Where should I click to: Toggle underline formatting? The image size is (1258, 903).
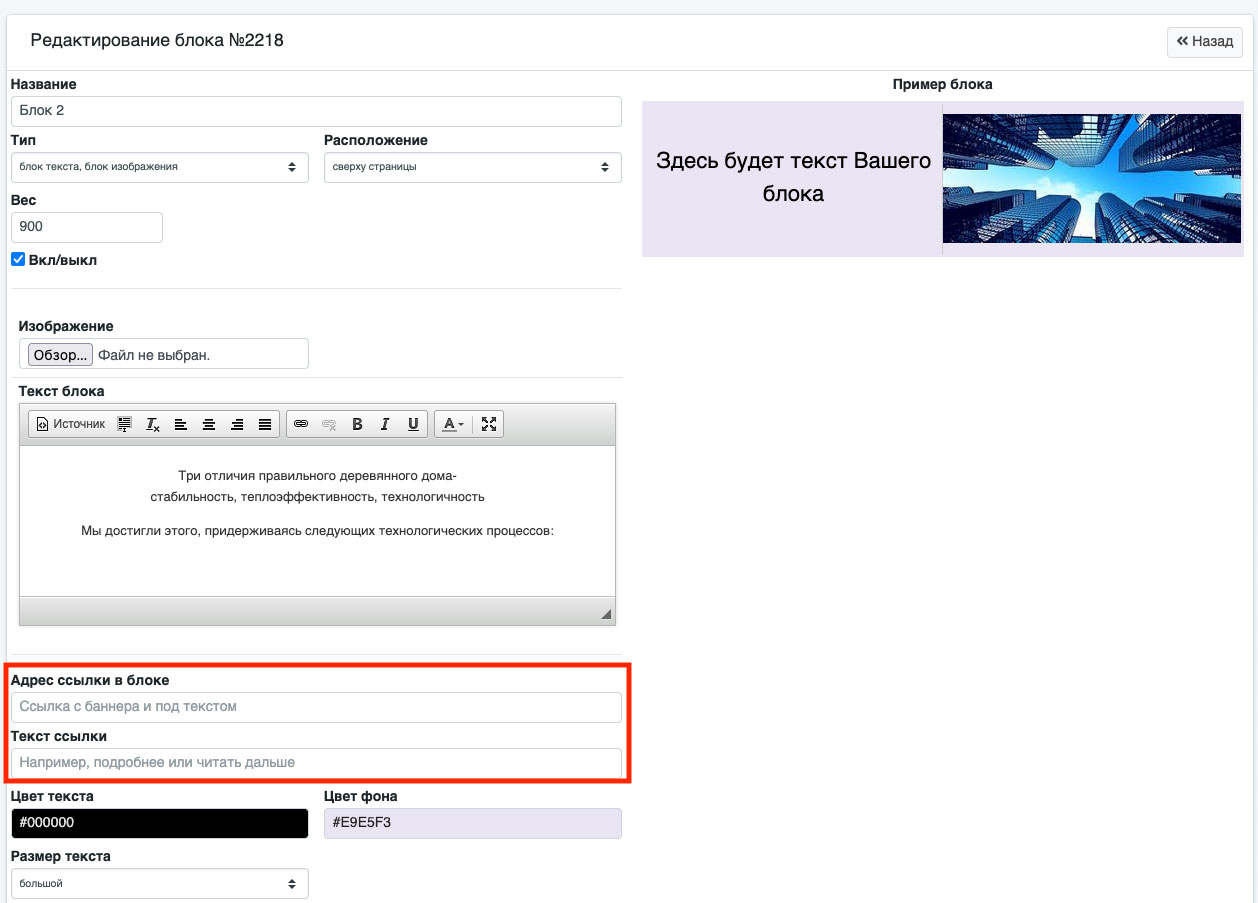pos(413,424)
